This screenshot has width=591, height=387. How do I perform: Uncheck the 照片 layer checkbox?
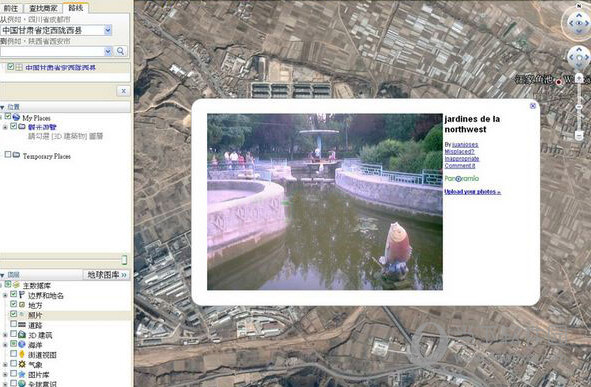(x=13, y=314)
